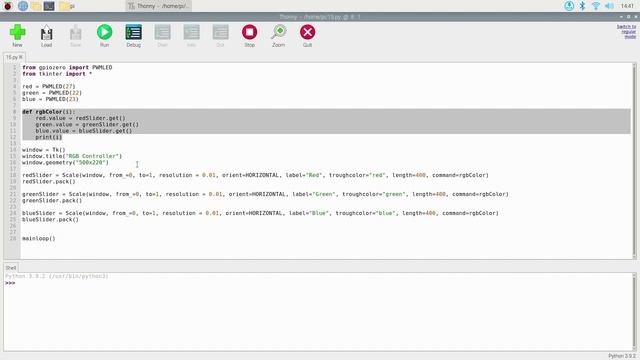Image resolution: width=640 pixels, height=360 pixels.
Task: Click the line 'blue.value = blueSlider.get()'
Action: [84, 131]
